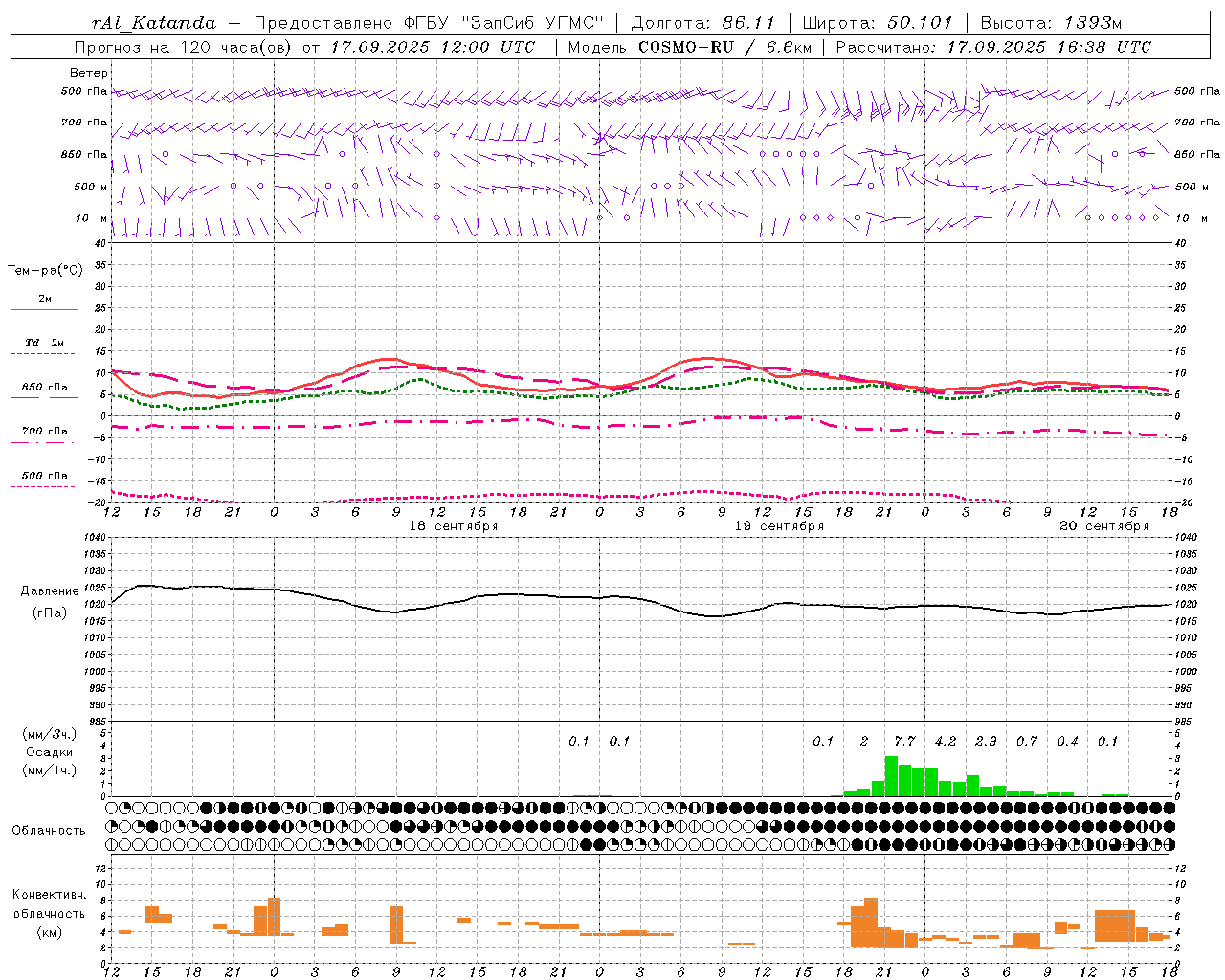
Task: Click the Конвективн. облачность label
Action: point(49,913)
